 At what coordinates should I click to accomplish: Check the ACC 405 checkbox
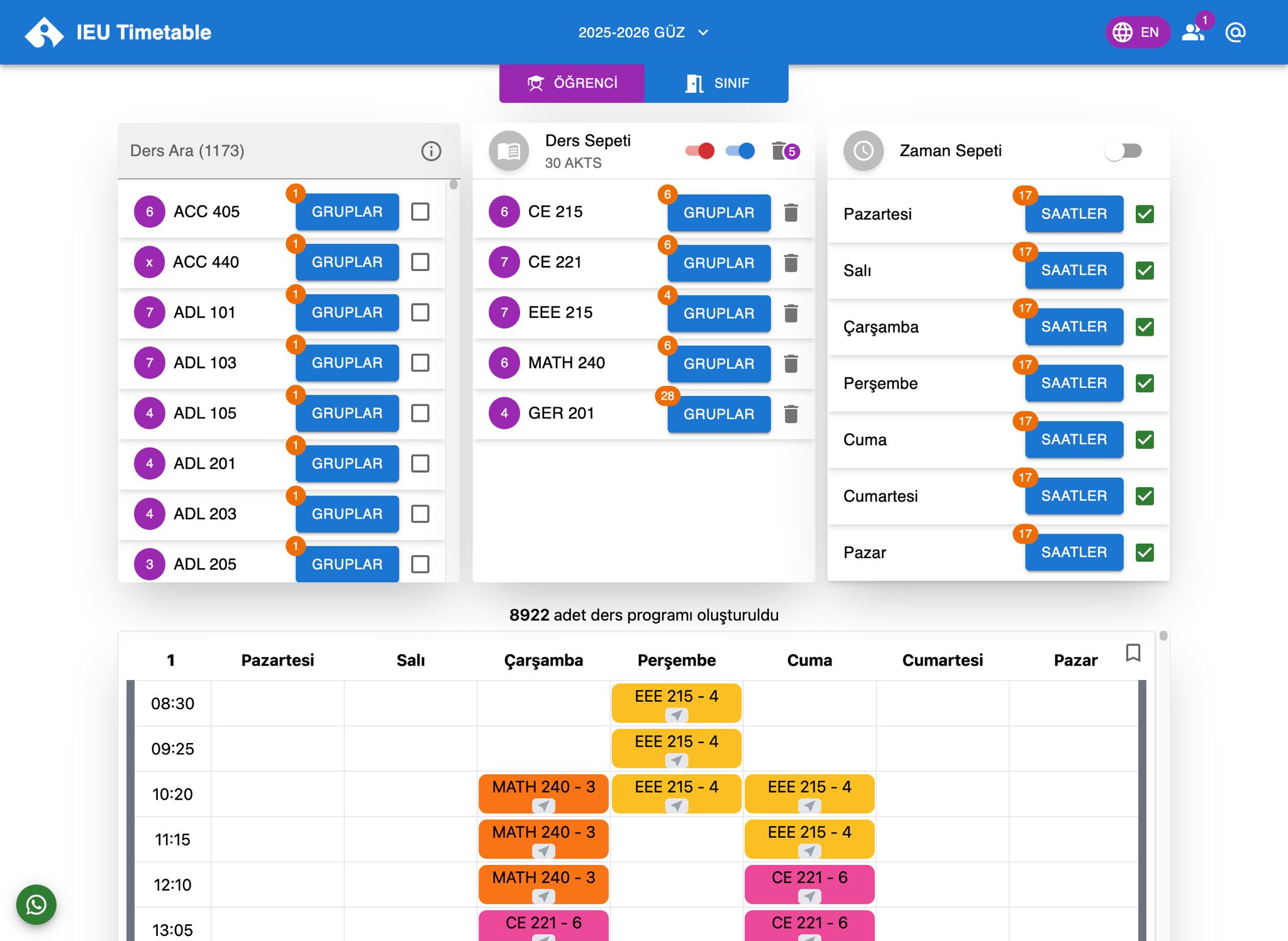pyautogui.click(x=420, y=212)
